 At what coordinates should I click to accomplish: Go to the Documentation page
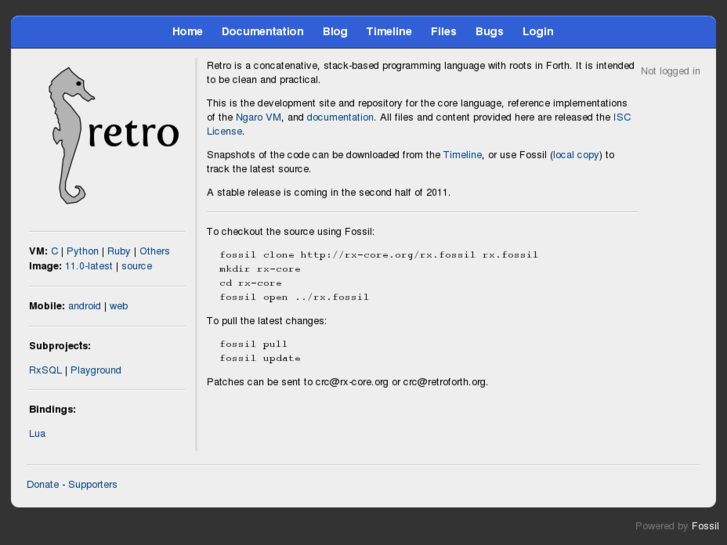click(x=262, y=32)
